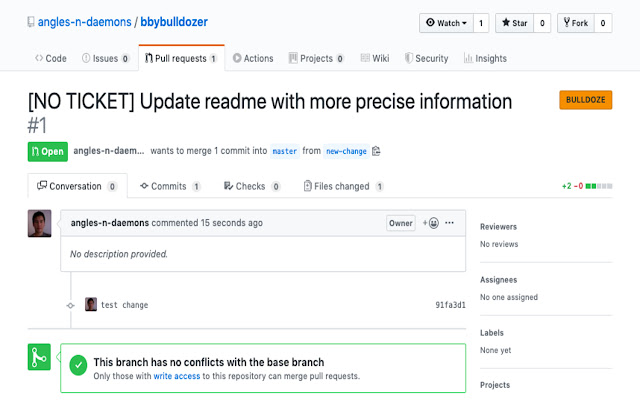Open the Projects sidebar section
This screenshot has width=640, height=400.
pyautogui.click(x=495, y=385)
